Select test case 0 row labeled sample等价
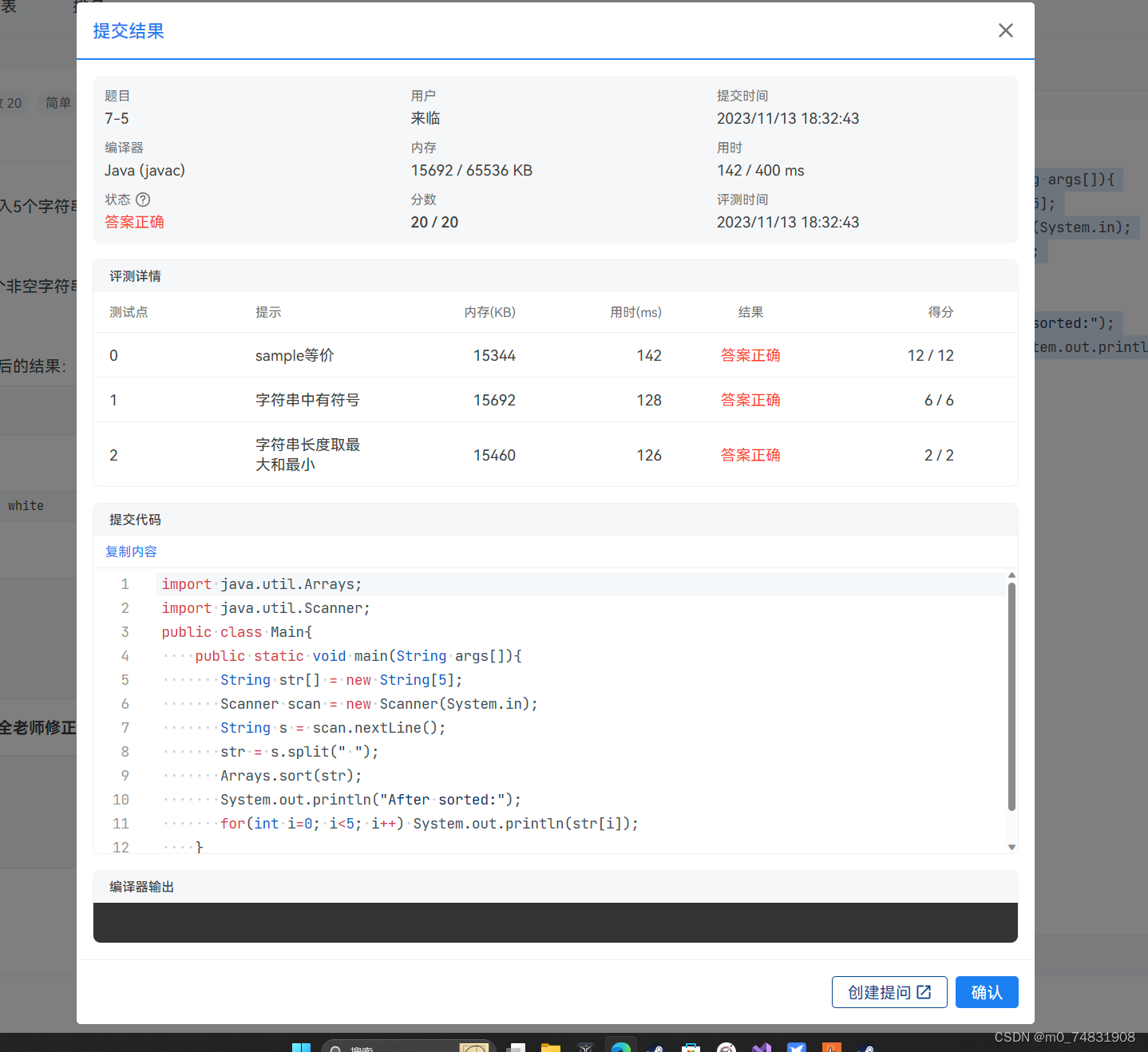1148x1052 pixels. (x=295, y=355)
